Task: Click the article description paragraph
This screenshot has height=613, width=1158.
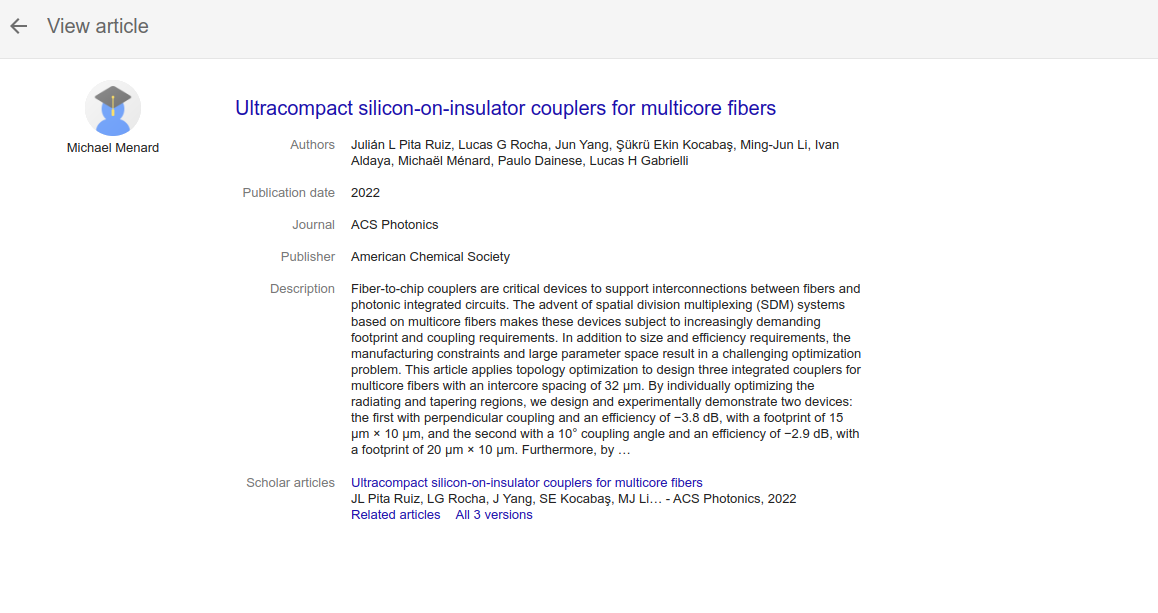Action: tap(600, 370)
